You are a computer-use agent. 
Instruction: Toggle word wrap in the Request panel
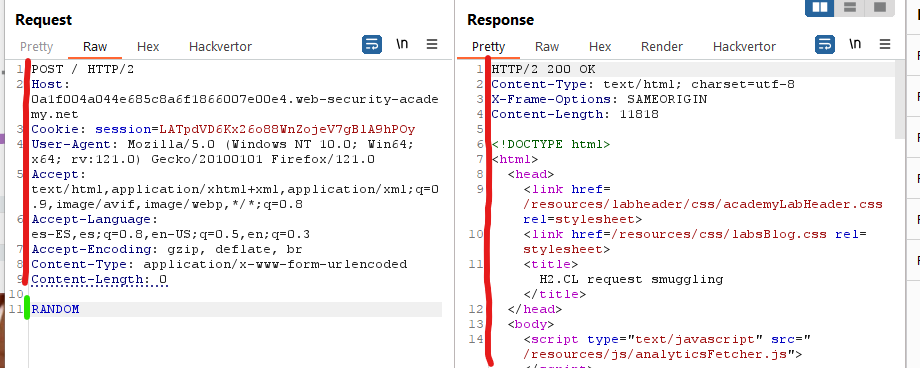[372, 45]
